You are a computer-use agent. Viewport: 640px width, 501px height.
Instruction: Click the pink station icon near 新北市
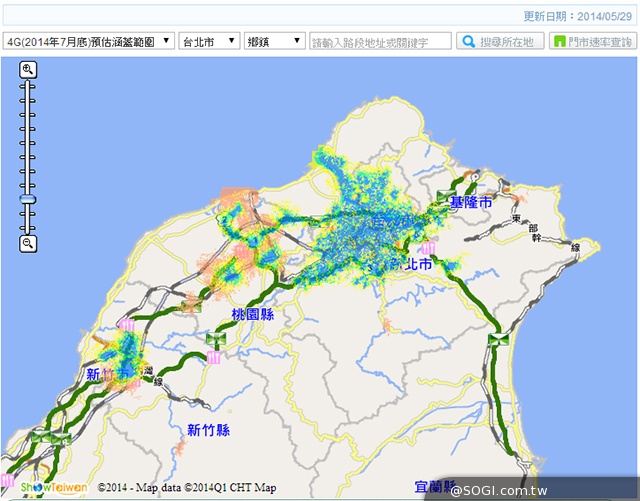coord(428,247)
